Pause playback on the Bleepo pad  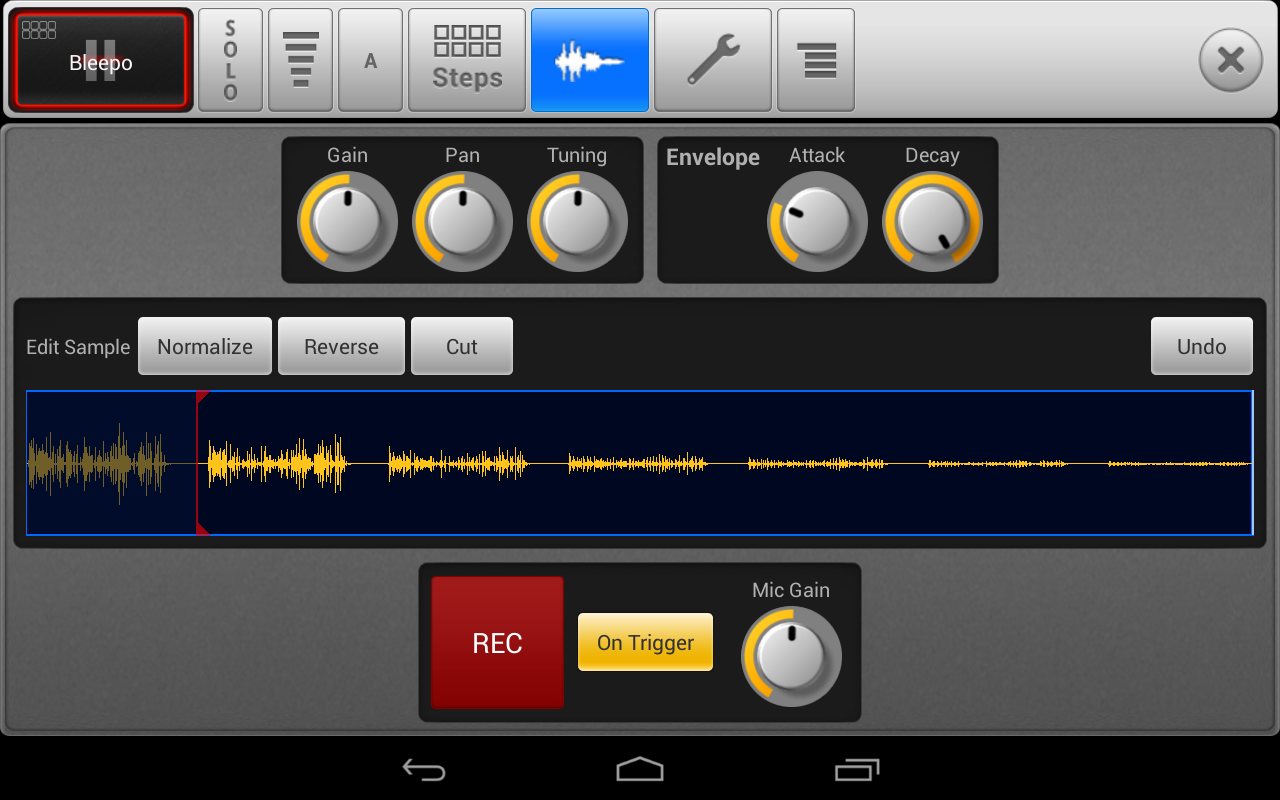pyautogui.click(x=100, y=60)
